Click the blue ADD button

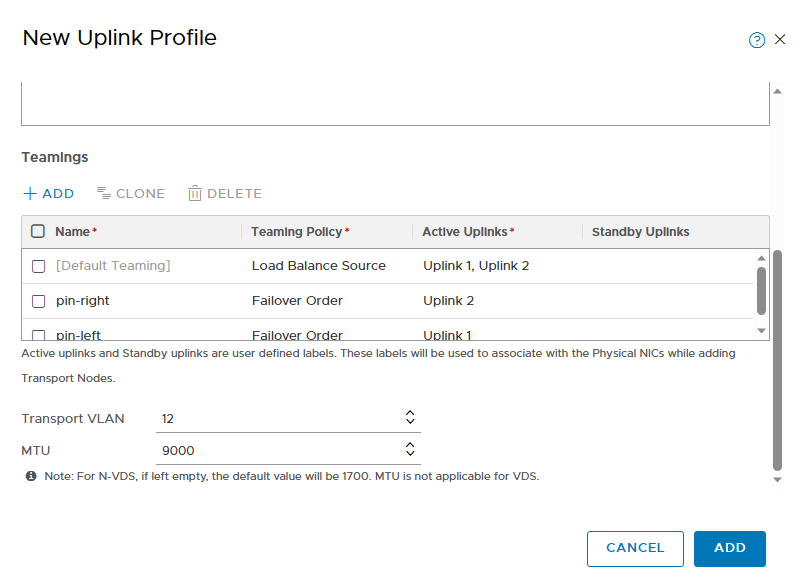pos(730,549)
